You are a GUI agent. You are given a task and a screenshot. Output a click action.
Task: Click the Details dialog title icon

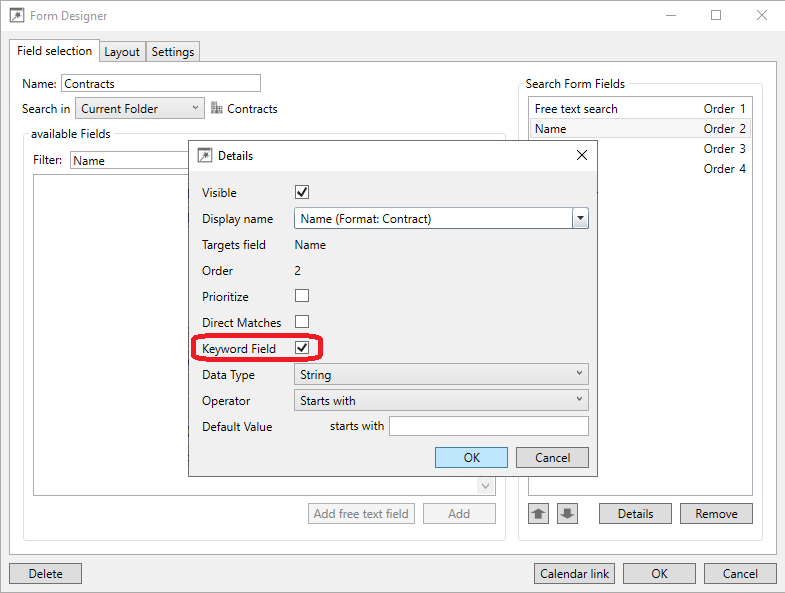(205, 156)
